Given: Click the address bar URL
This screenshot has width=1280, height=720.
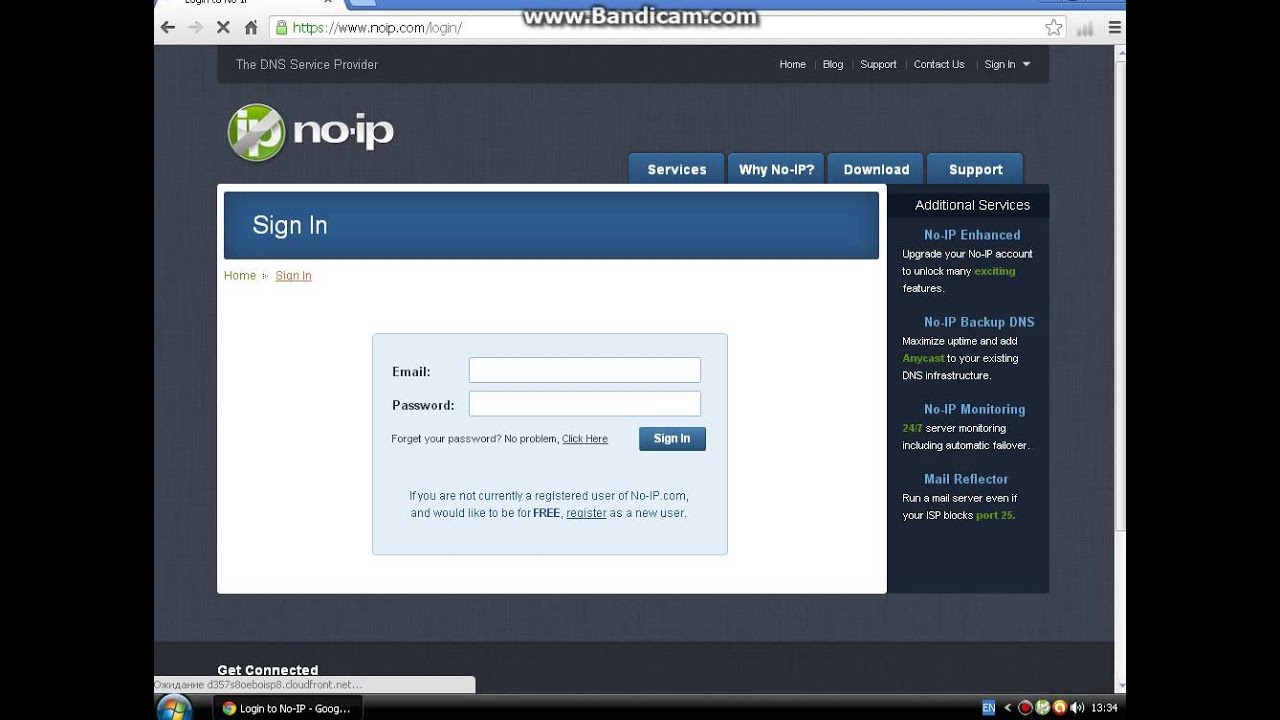Looking at the screenshot, I should pyautogui.click(x=377, y=28).
